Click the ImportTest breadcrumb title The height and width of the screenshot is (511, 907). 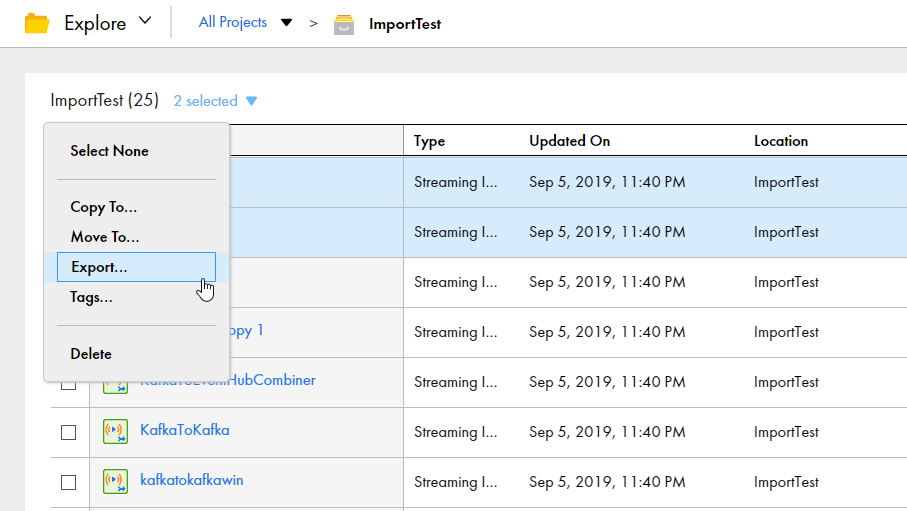[x=405, y=24]
